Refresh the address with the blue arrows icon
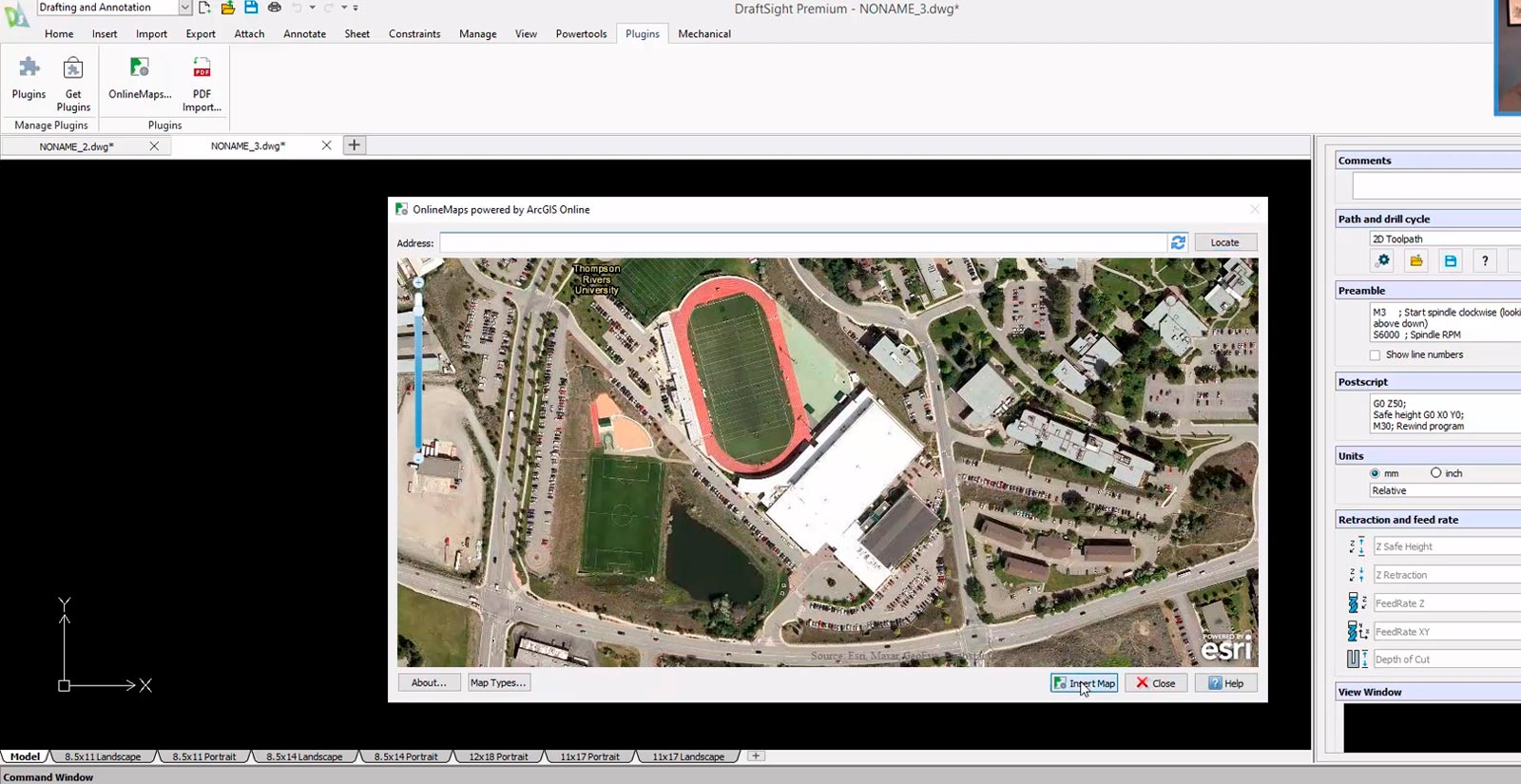 pos(1178,243)
